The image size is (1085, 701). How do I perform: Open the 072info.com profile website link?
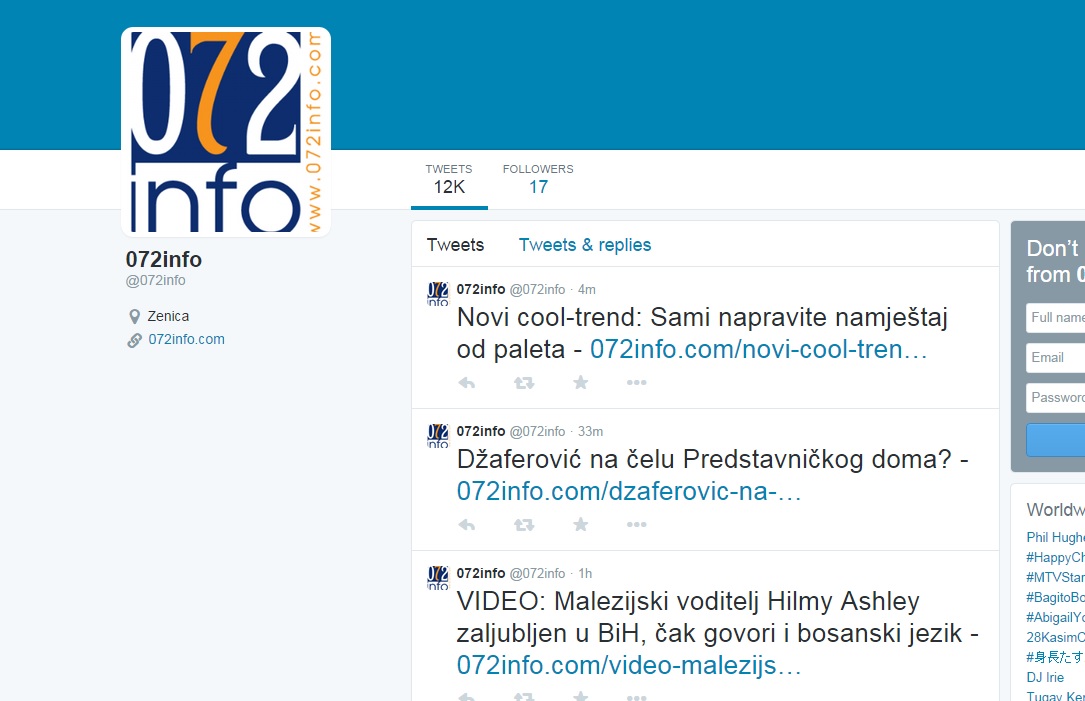click(186, 339)
